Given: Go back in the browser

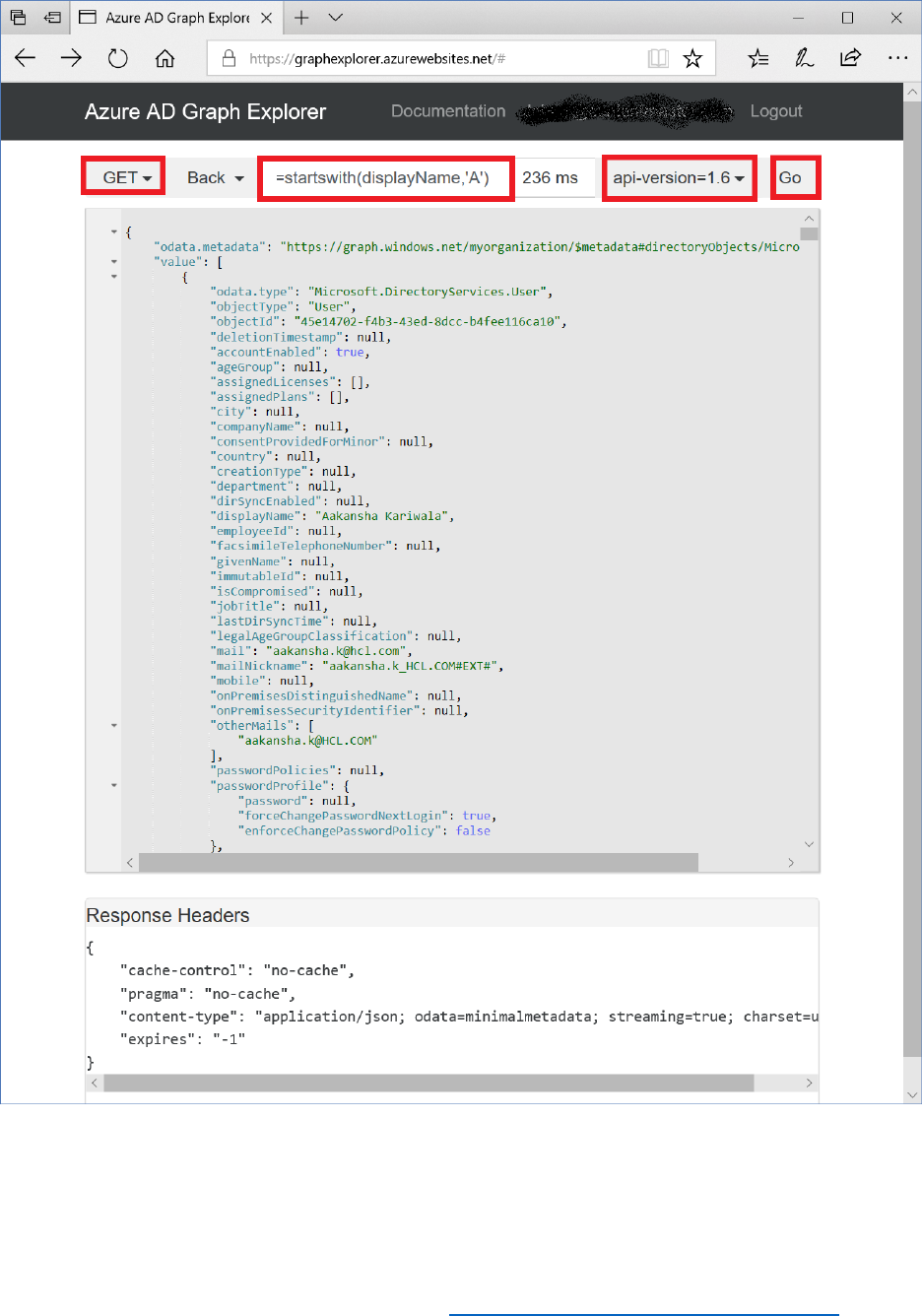Looking at the screenshot, I should [26, 58].
